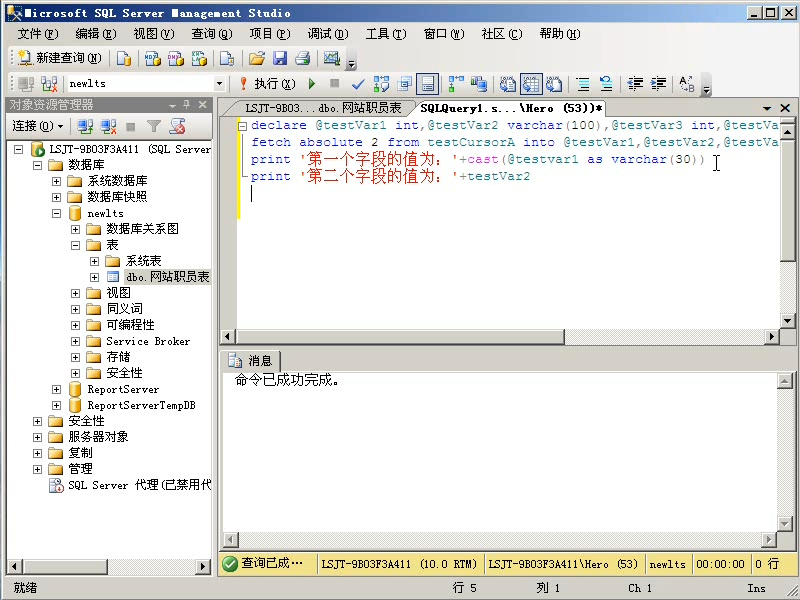Click the green Debug play icon
Viewport: 800px width, 600px height.
click(x=312, y=84)
